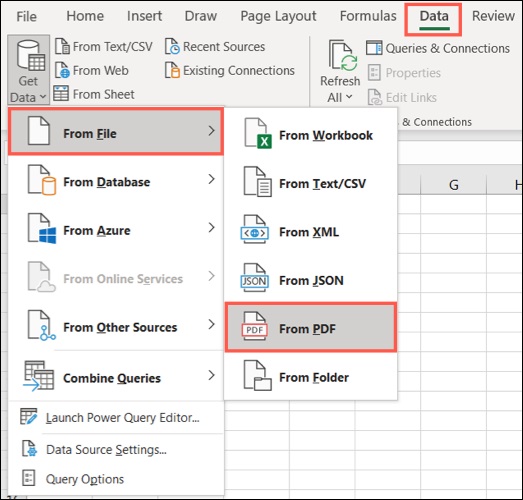The image size is (523, 500).
Task: Click Launch Power Query Editor icon
Action: click(29, 417)
